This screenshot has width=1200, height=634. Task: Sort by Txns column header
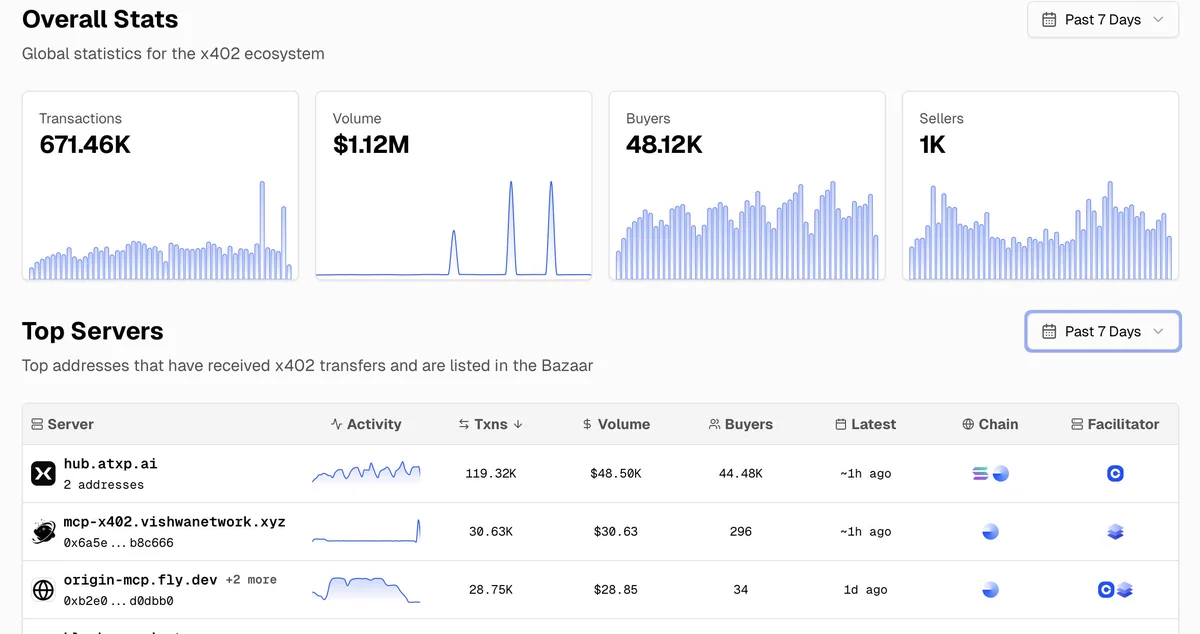click(491, 424)
